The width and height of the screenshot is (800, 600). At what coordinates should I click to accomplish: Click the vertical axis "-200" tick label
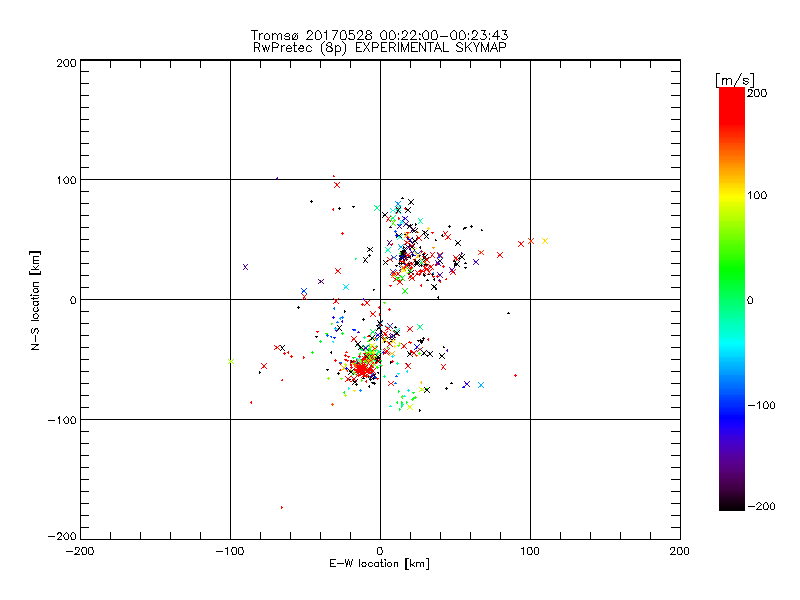(x=62, y=536)
